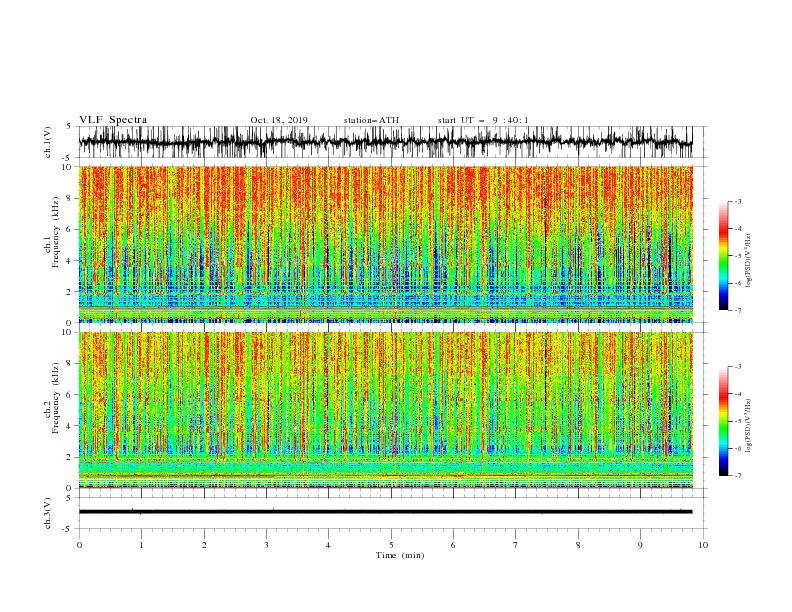Click the ch.2 color bar "log(PSD)(V²/Hz)" label
Image resolution: width=792 pixels, height=612 pixels.
(749, 425)
